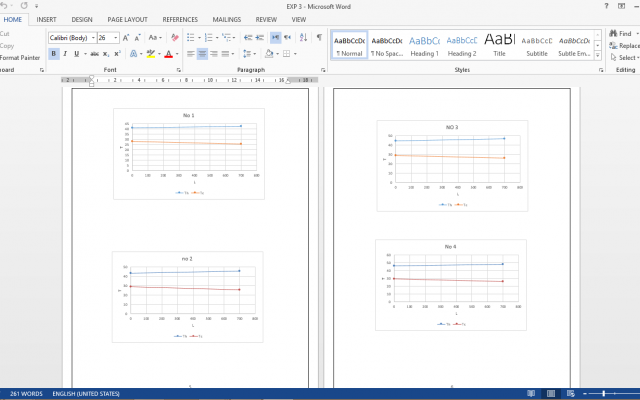Viewport: 640px width, 400px height.
Task: Open Highlight Color dropdown arrow
Action: [x=159, y=54]
